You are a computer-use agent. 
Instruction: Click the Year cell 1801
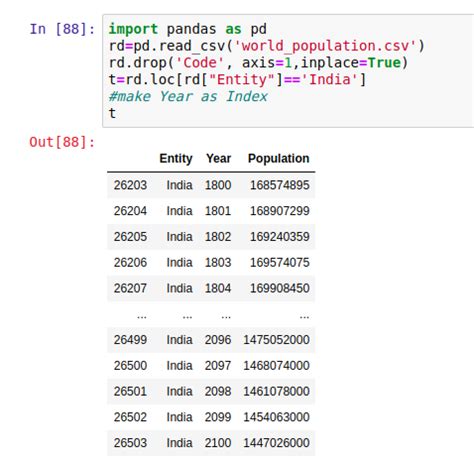tap(218, 211)
